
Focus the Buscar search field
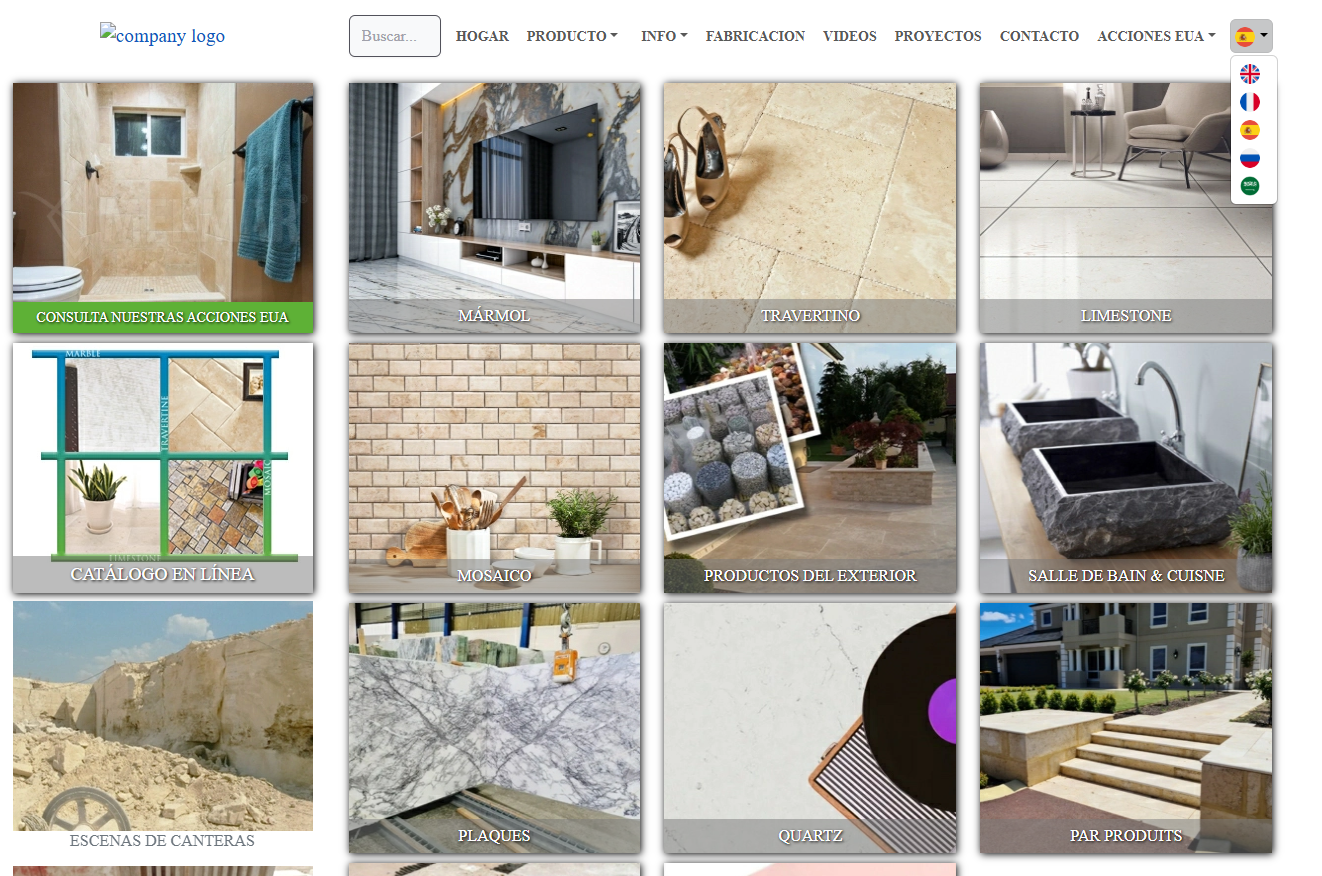coord(394,36)
